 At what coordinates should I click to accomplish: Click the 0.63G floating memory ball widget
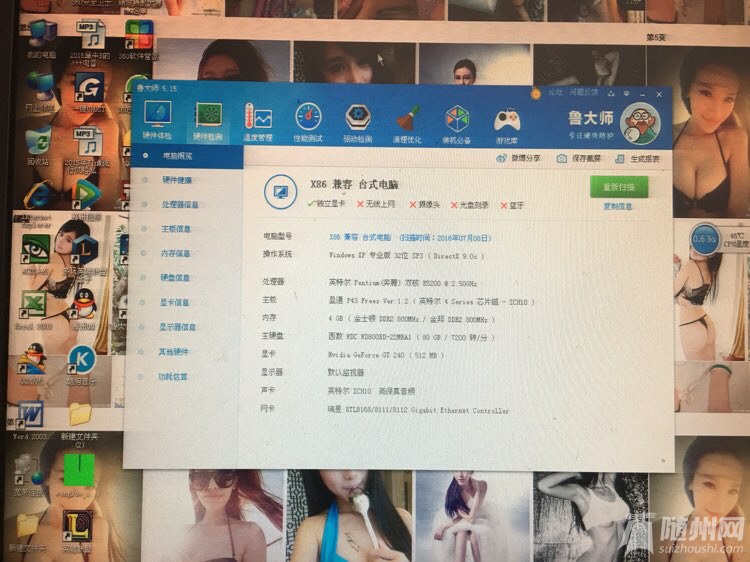click(x=705, y=239)
